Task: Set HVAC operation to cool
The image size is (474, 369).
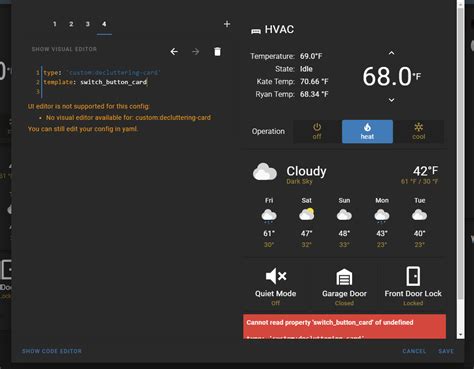Action: pyautogui.click(x=419, y=131)
